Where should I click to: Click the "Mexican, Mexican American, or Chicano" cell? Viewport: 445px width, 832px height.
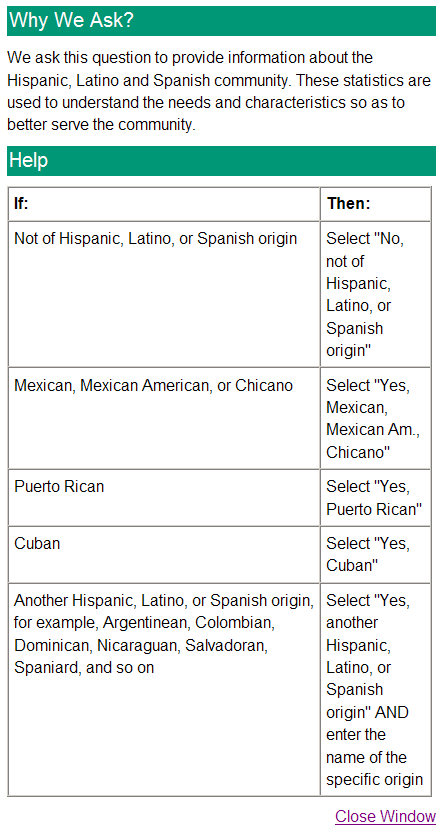coord(164,418)
